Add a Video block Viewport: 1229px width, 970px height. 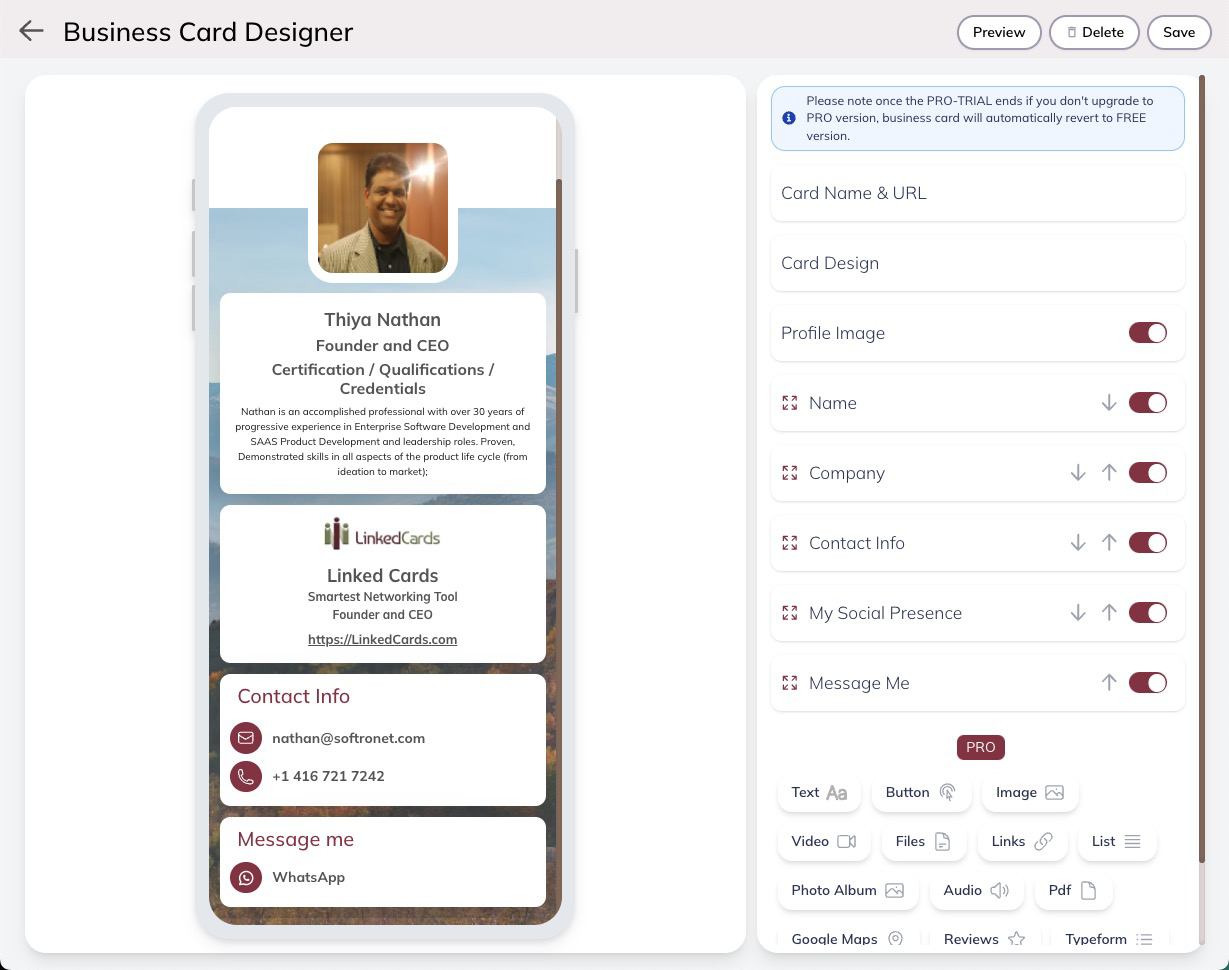(823, 841)
